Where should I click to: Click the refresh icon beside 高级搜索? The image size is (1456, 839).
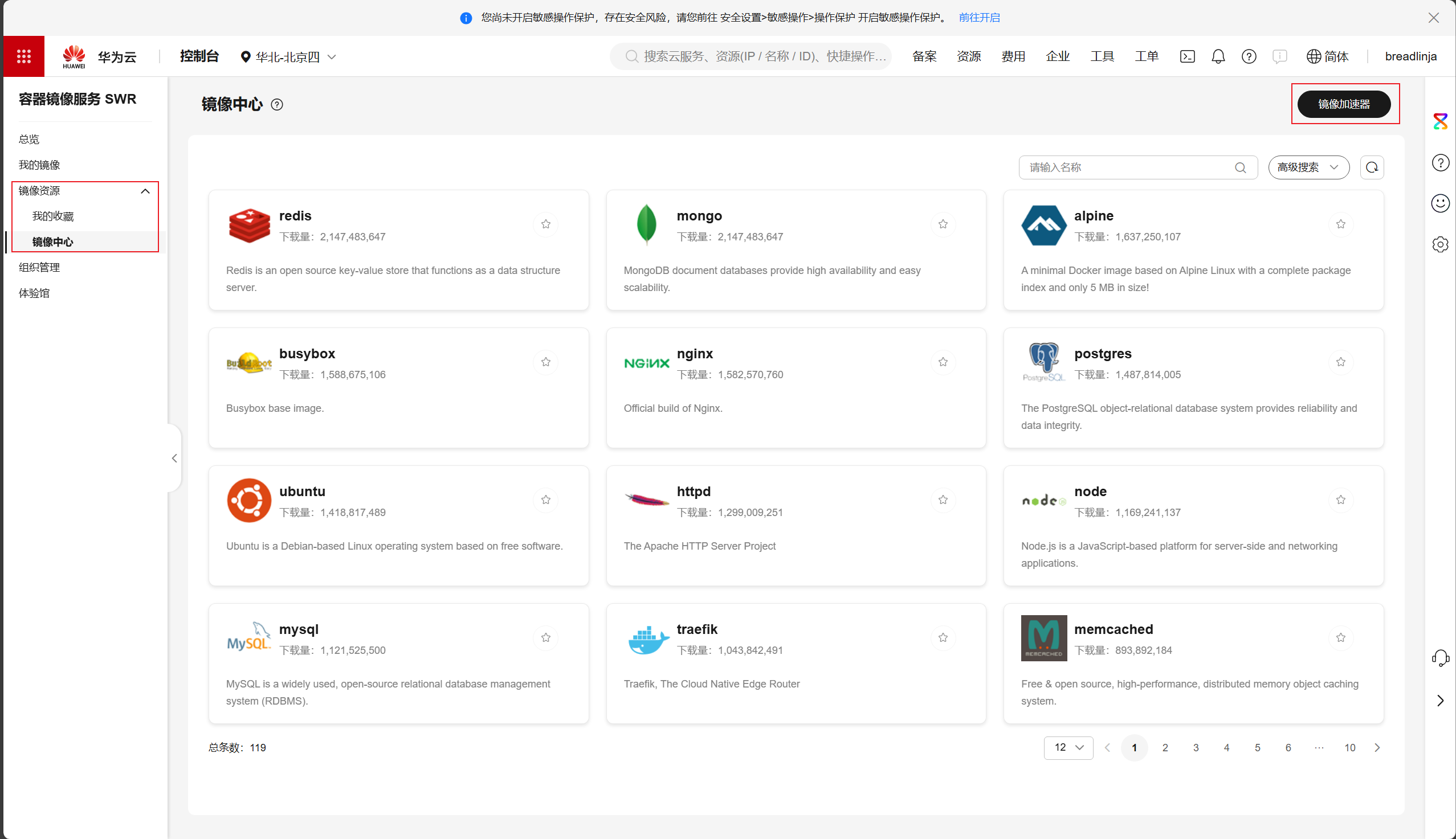(x=1372, y=167)
